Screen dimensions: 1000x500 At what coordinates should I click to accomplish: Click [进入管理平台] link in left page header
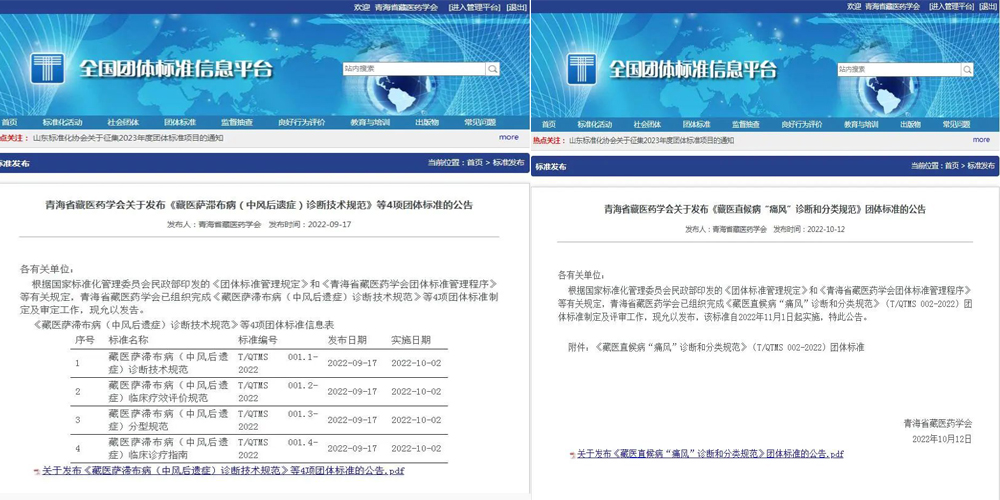(474, 6)
